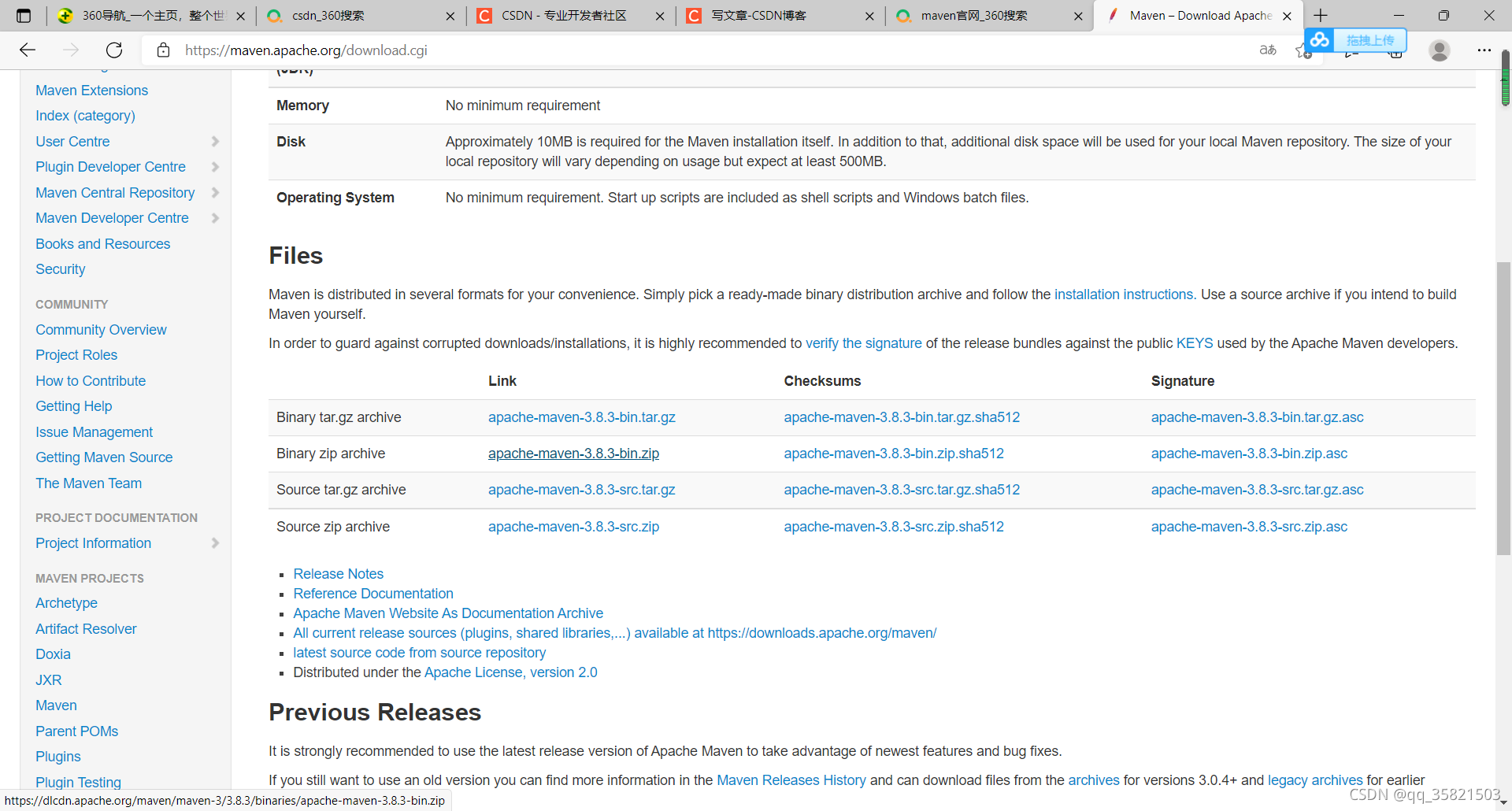Image resolution: width=1512 pixels, height=811 pixels.
Task: Download apache-maven-3.8.3-bin.tar.gz
Action: (x=582, y=417)
